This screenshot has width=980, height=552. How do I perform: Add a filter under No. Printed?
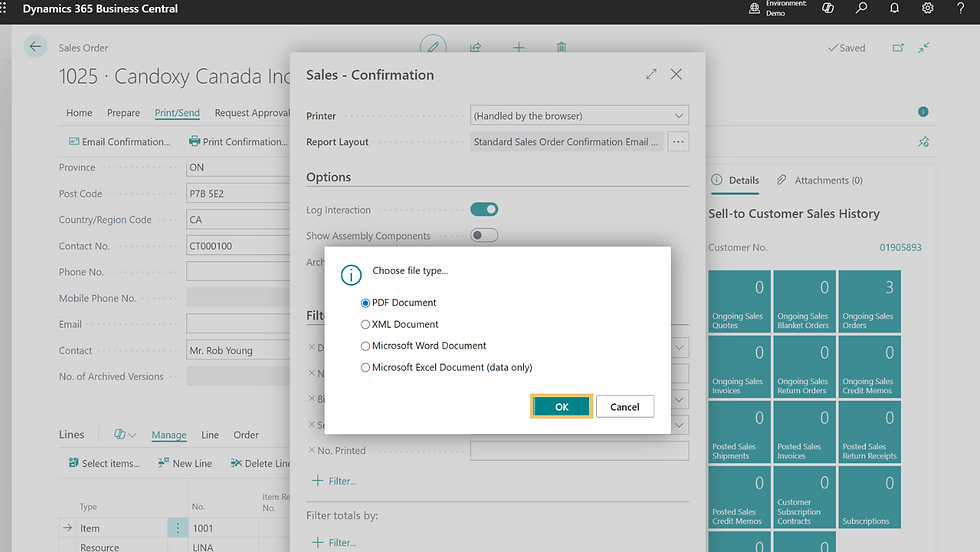pyautogui.click(x=334, y=481)
